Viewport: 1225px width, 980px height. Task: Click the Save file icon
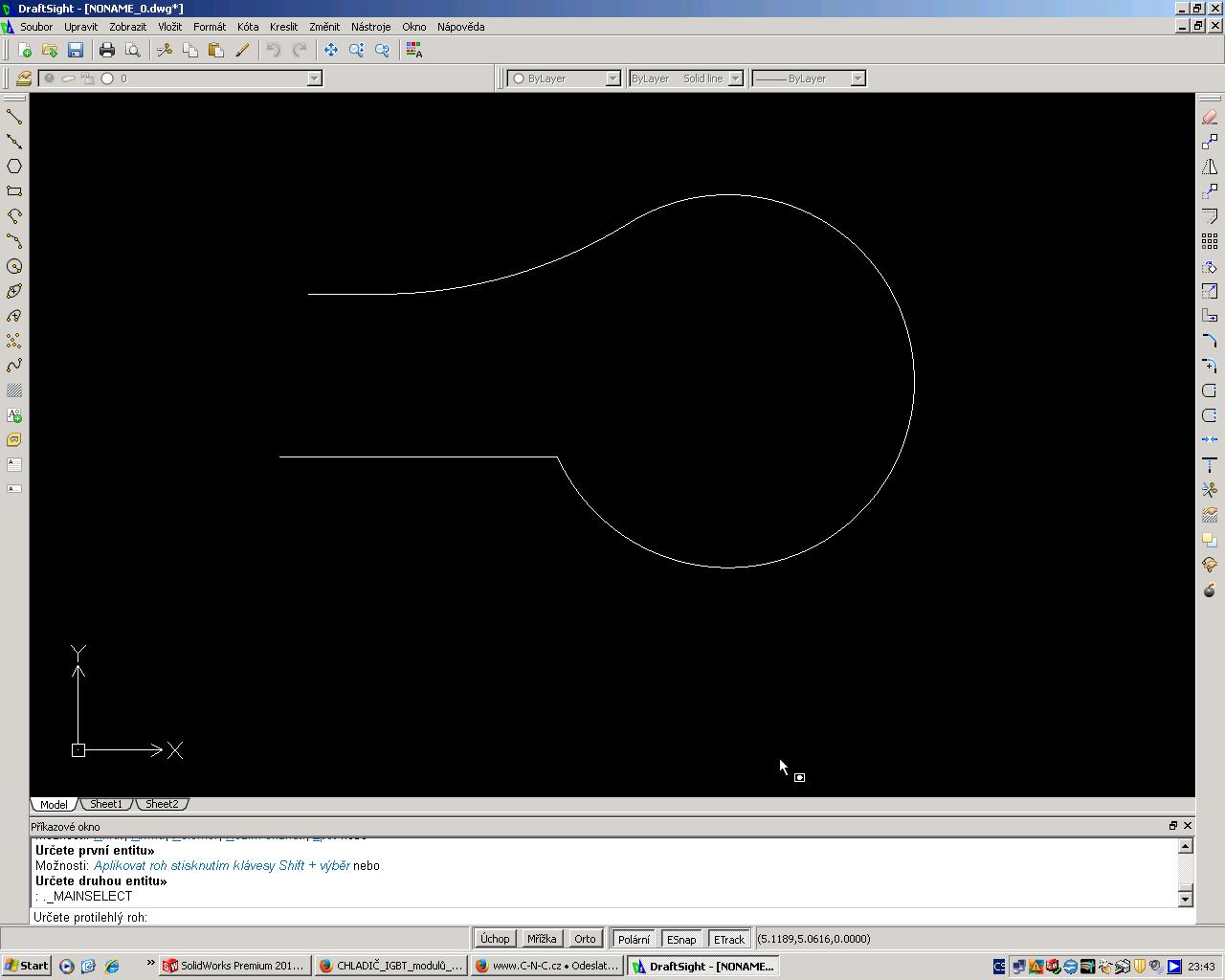click(x=76, y=50)
